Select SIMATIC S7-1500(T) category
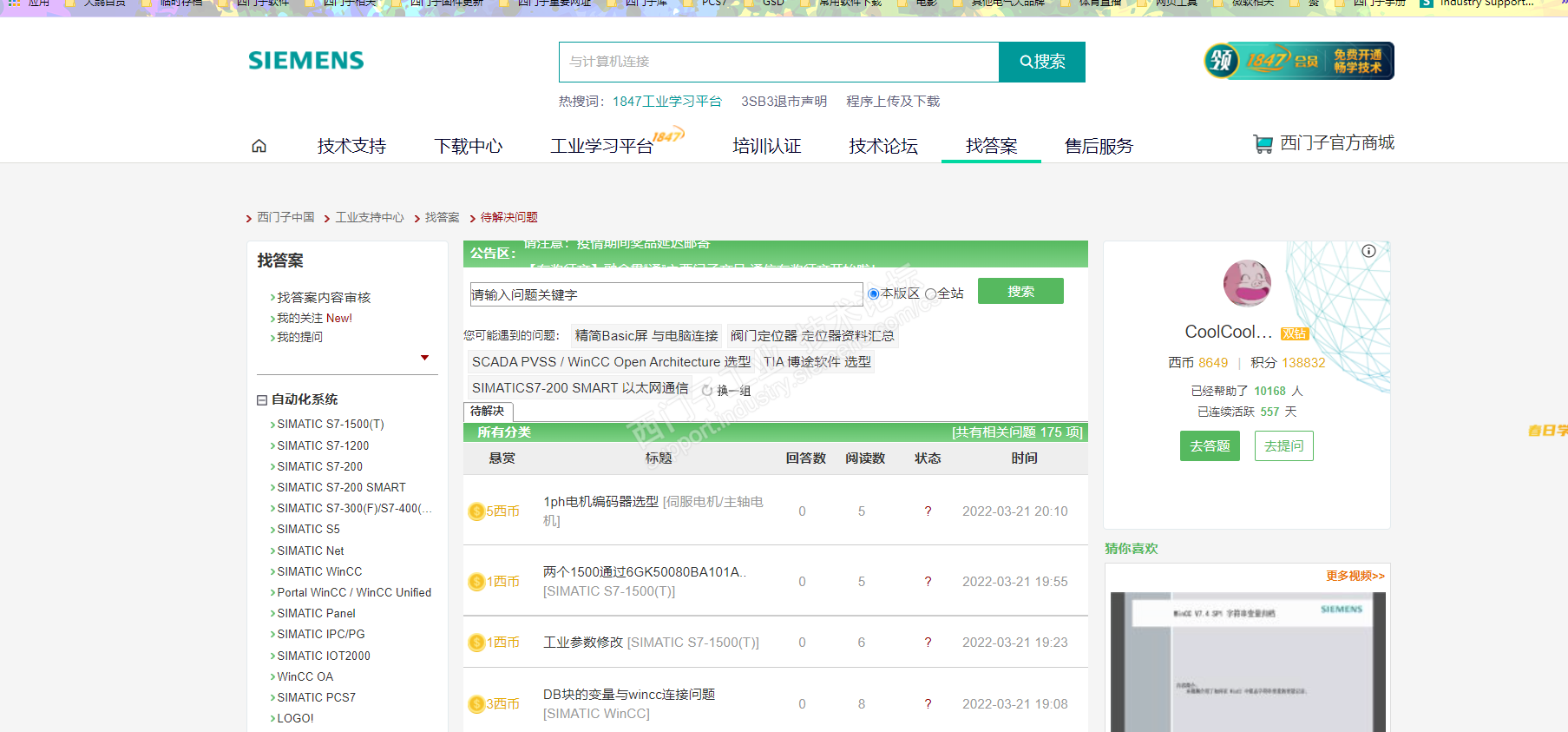The width and height of the screenshot is (1568, 732). (x=331, y=425)
